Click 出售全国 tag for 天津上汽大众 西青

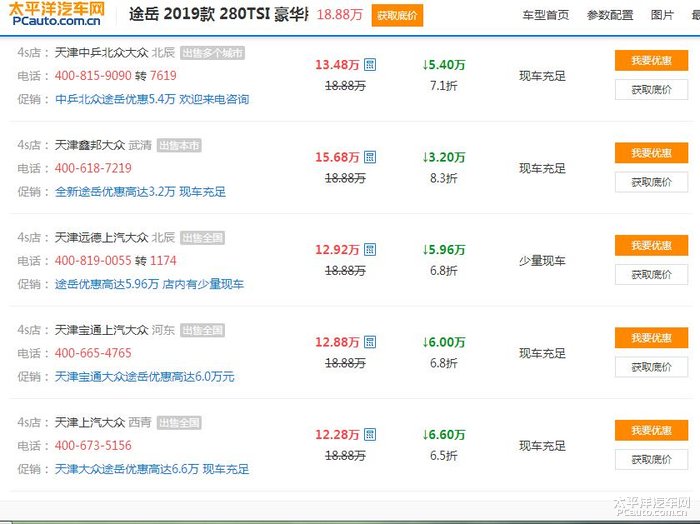[x=179, y=423]
